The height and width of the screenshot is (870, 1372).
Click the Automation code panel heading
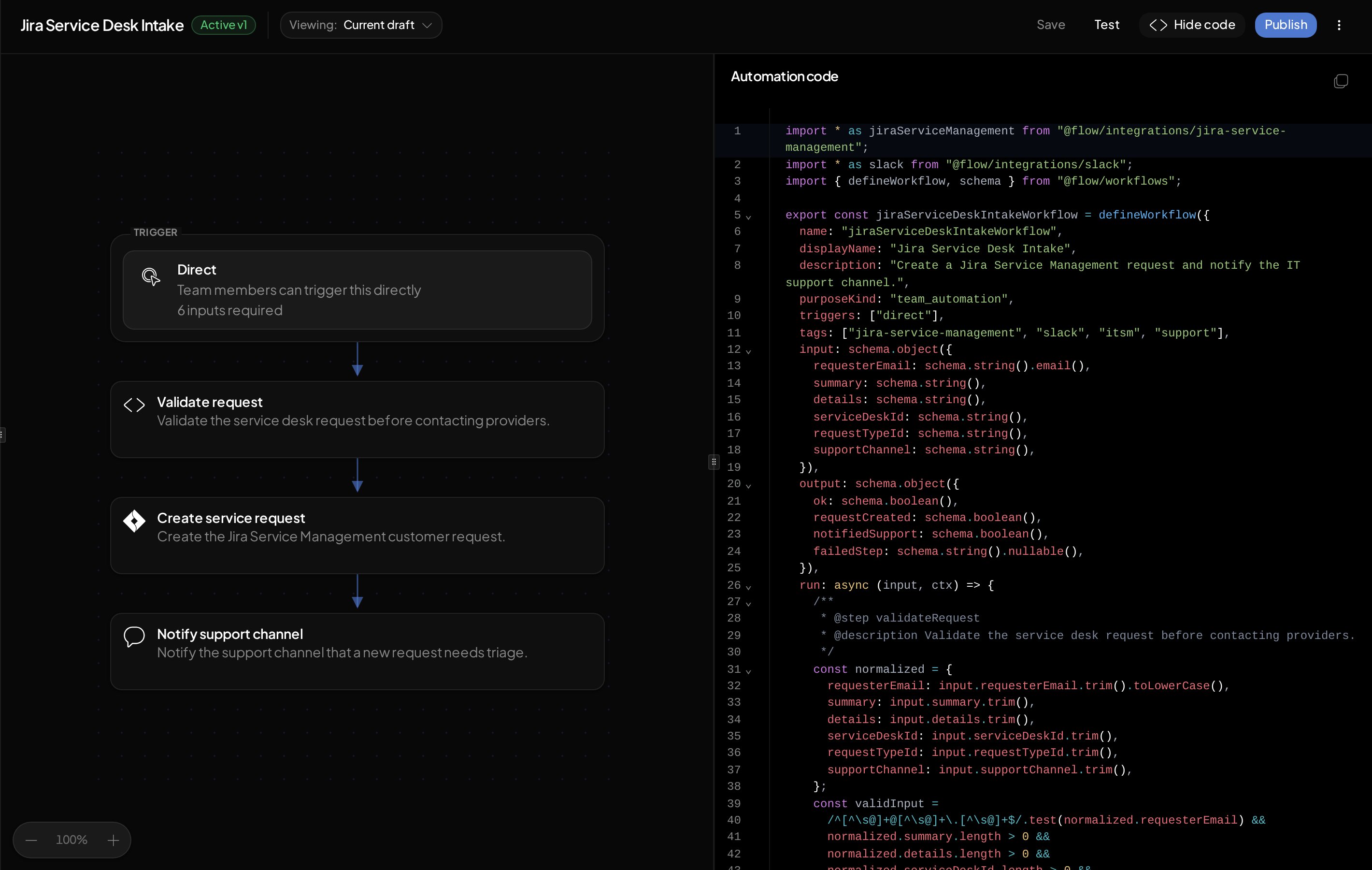click(x=784, y=76)
